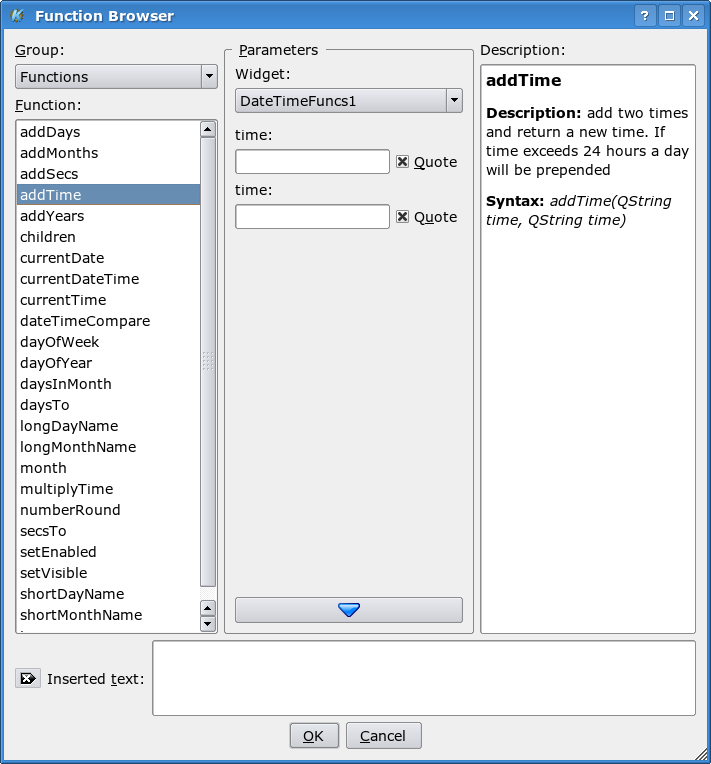Click the clear inserted text icon button

click(x=28, y=678)
